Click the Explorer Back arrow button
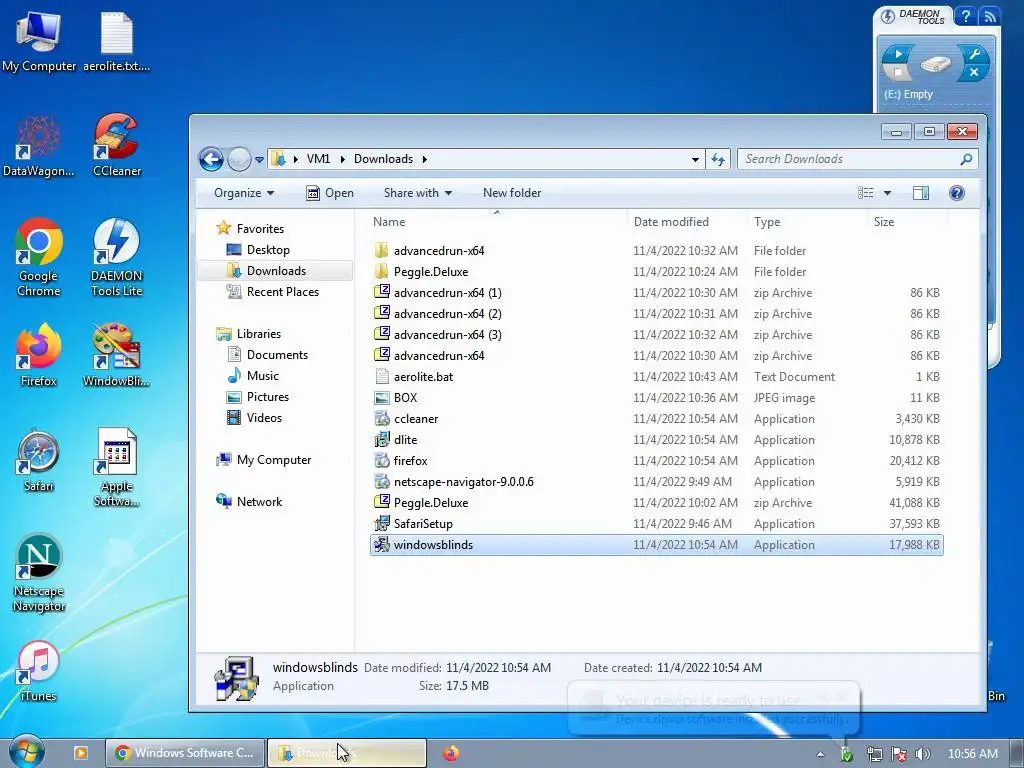 click(x=212, y=159)
